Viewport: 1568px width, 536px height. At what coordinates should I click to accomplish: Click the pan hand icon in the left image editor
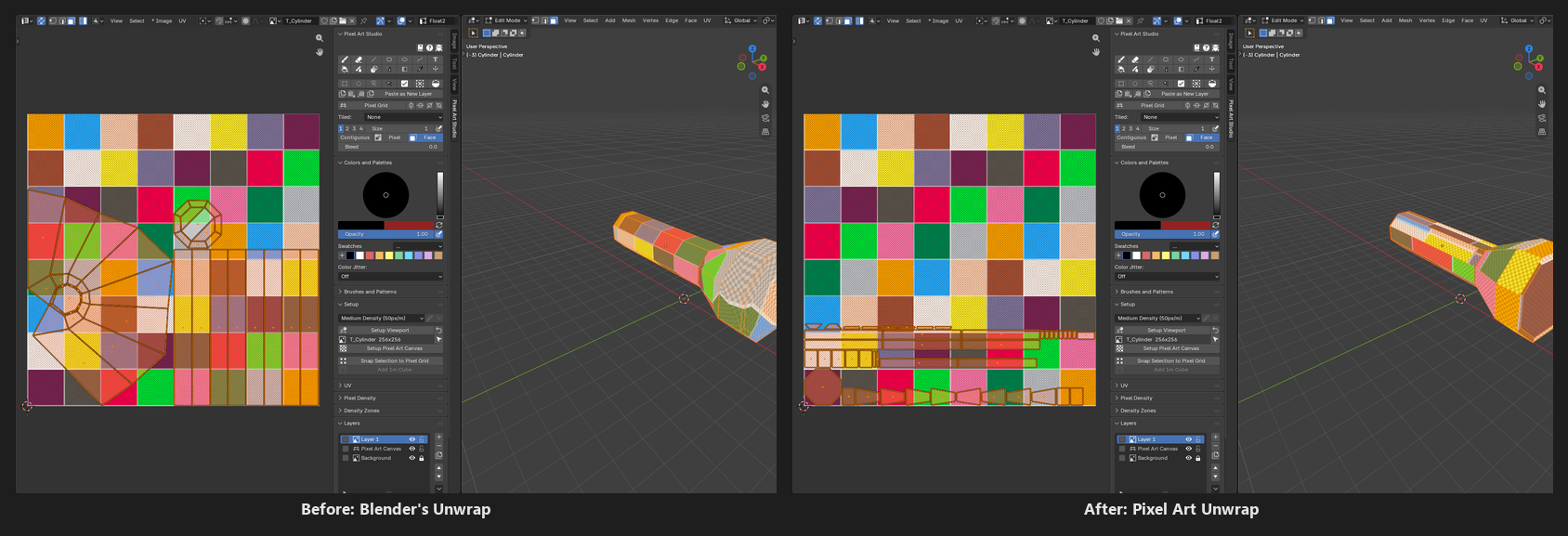(x=320, y=52)
